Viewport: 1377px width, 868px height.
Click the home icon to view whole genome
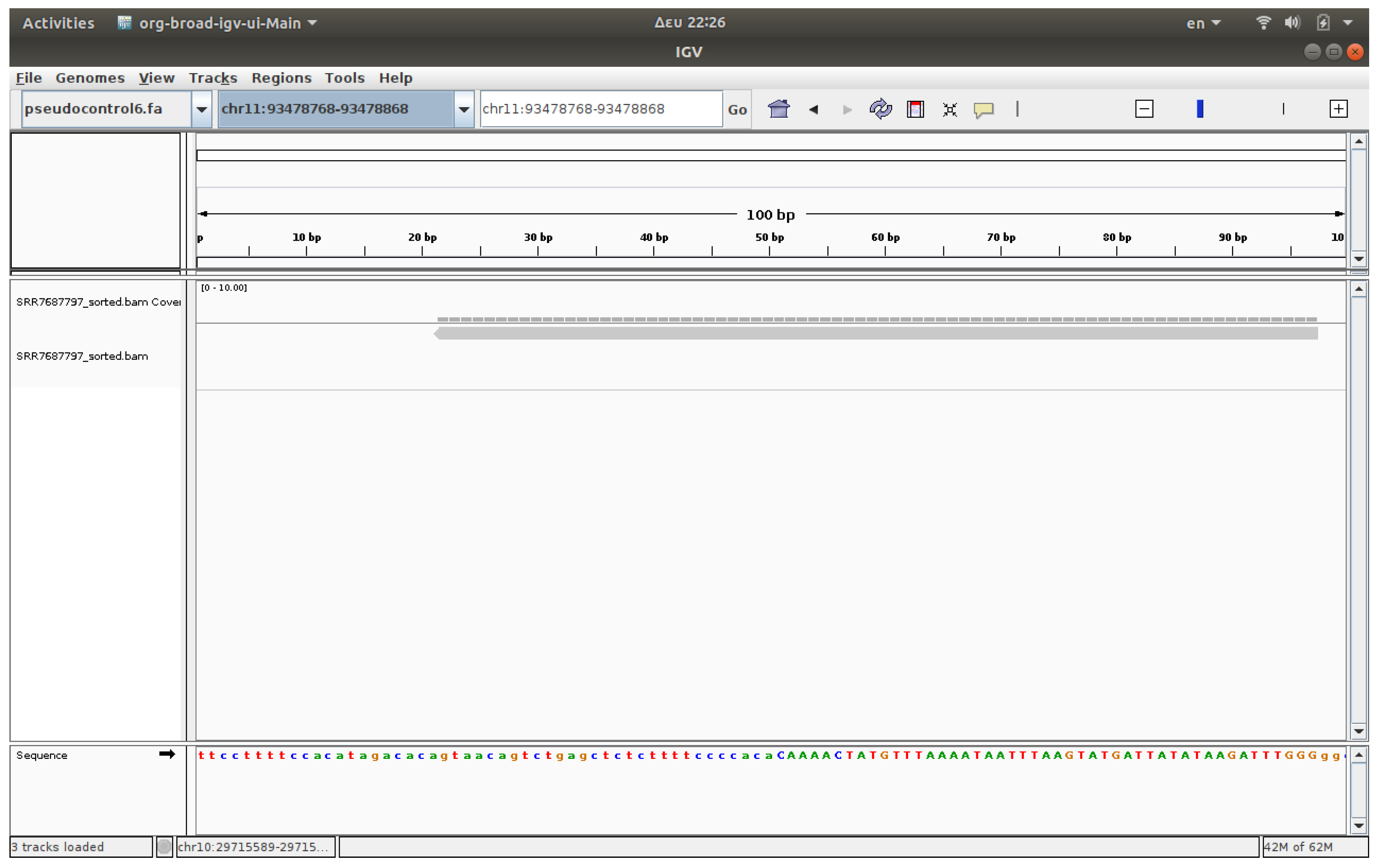(779, 109)
